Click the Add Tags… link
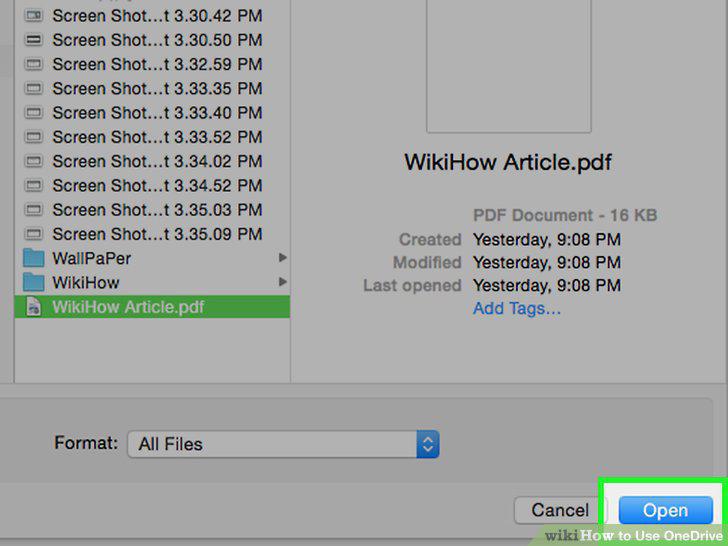Screen dimensions: 728x546 [x=517, y=308]
